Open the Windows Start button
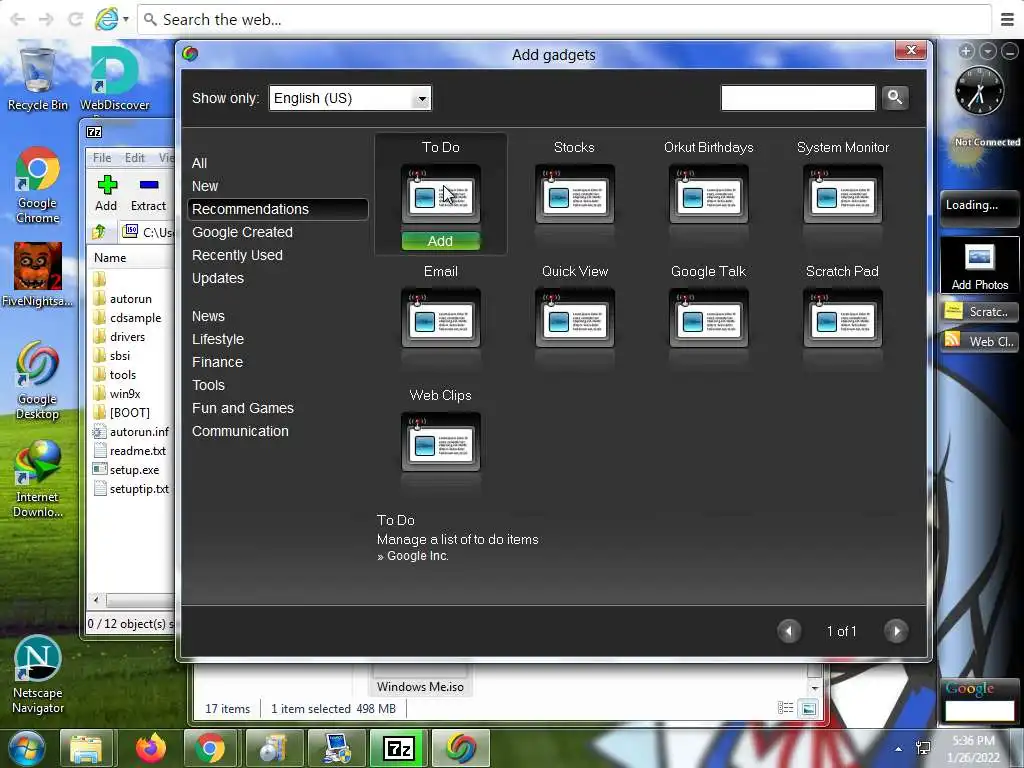 (26, 748)
